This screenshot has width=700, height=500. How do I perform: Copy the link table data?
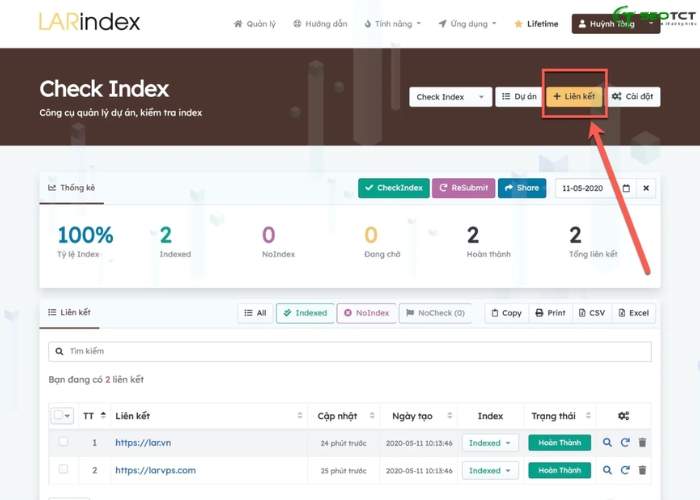pyautogui.click(x=507, y=313)
